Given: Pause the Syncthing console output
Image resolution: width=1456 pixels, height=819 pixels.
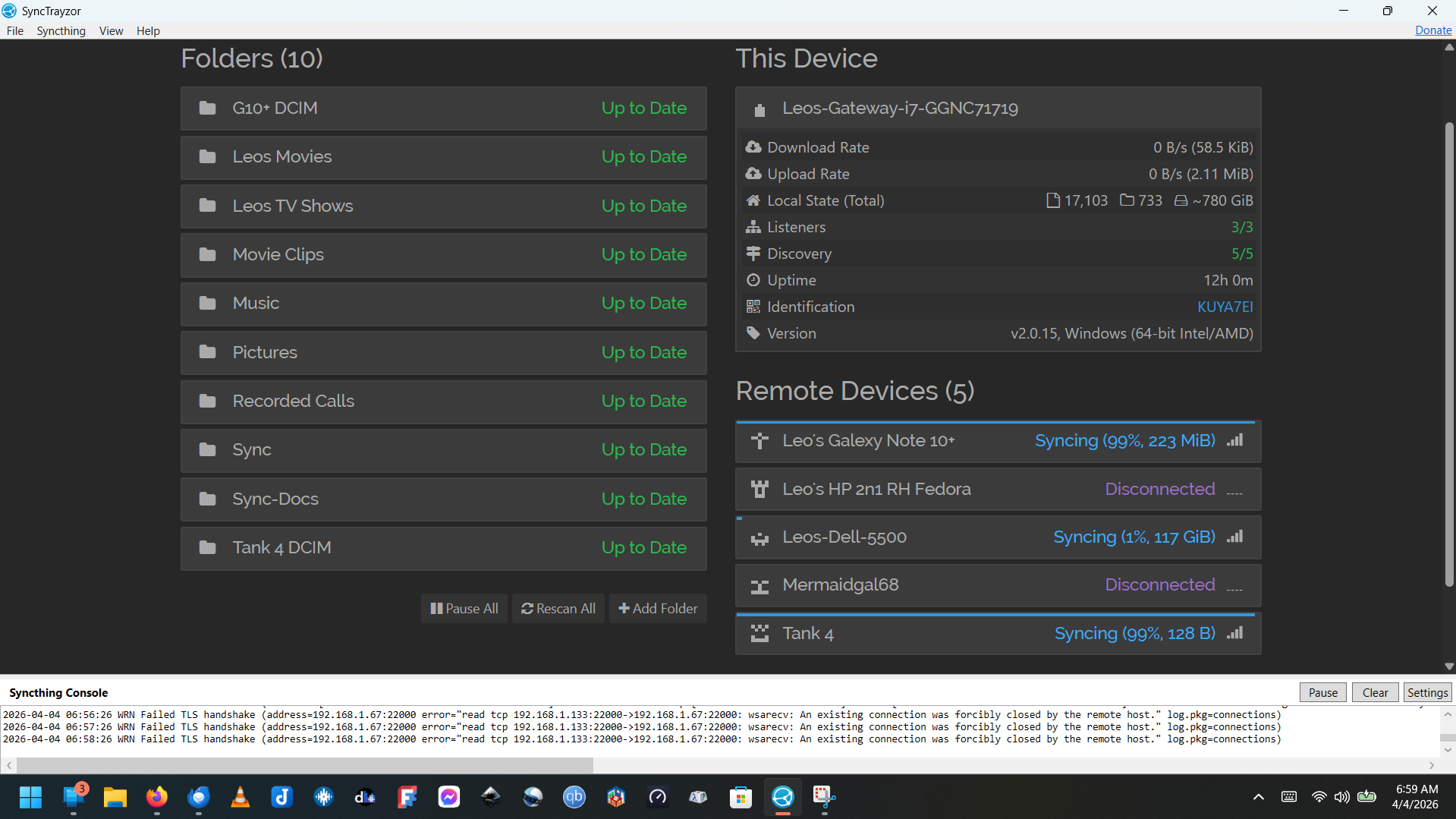Looking at the screenshot, I should [x=1322, y=692].
